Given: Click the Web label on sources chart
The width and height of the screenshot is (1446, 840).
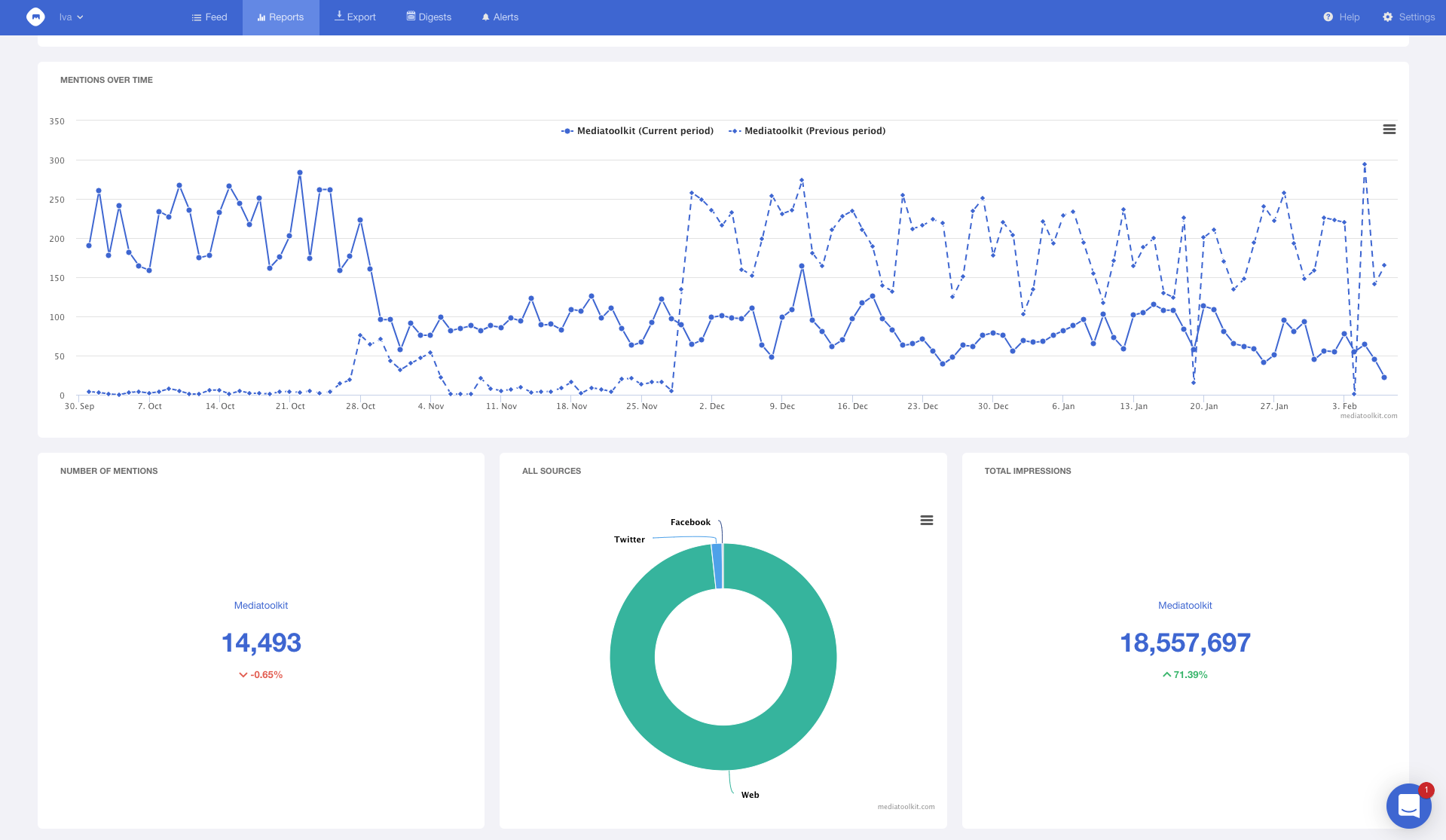Looking at the screenshot, I should [x=750, y=795].
